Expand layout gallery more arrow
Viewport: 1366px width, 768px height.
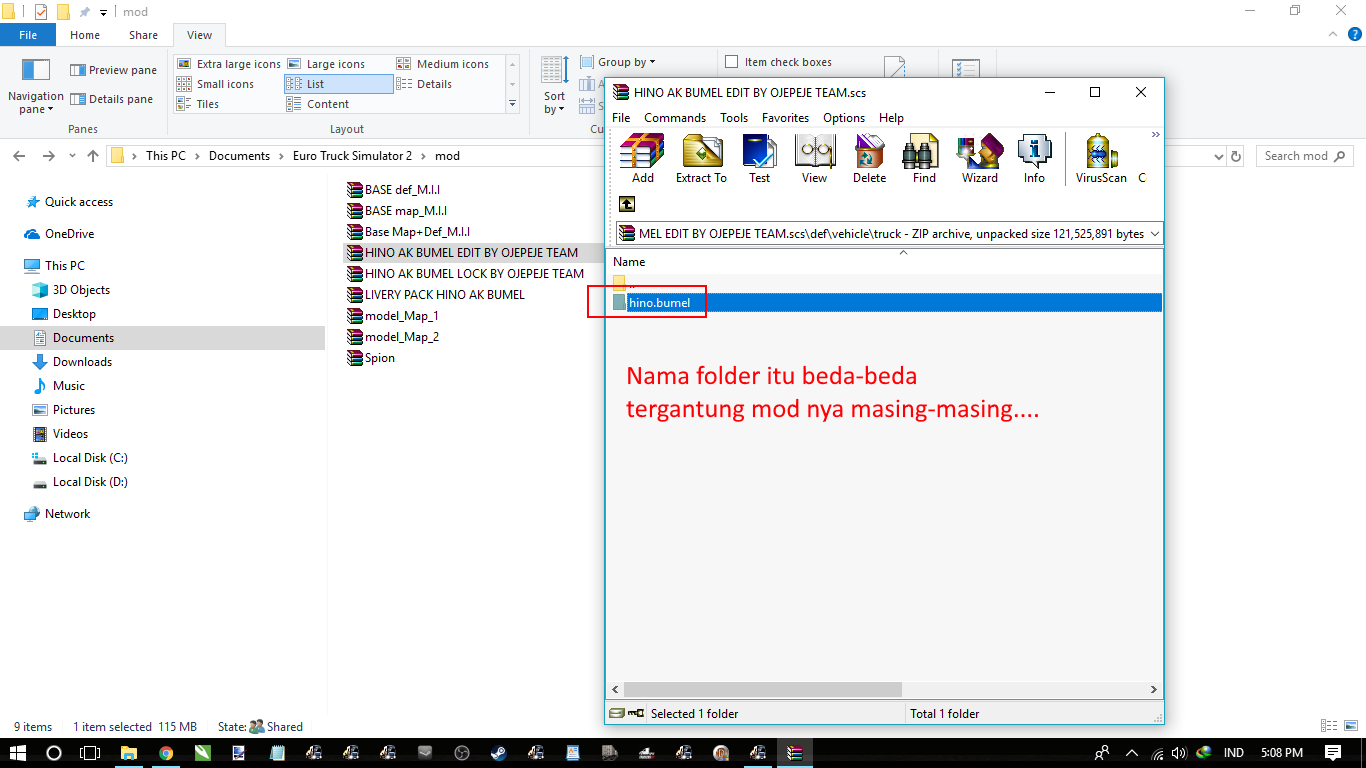512,104
